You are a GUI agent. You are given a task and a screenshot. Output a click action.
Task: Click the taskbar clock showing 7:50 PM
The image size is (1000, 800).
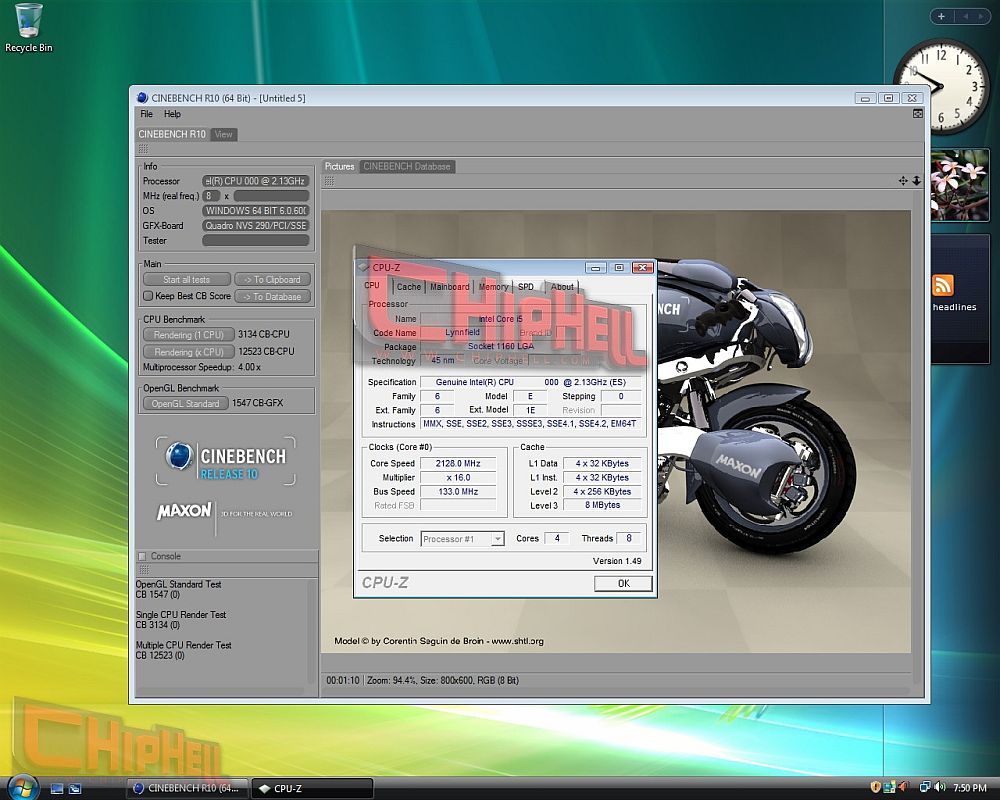pyautogui.click(x=969, y=788)
